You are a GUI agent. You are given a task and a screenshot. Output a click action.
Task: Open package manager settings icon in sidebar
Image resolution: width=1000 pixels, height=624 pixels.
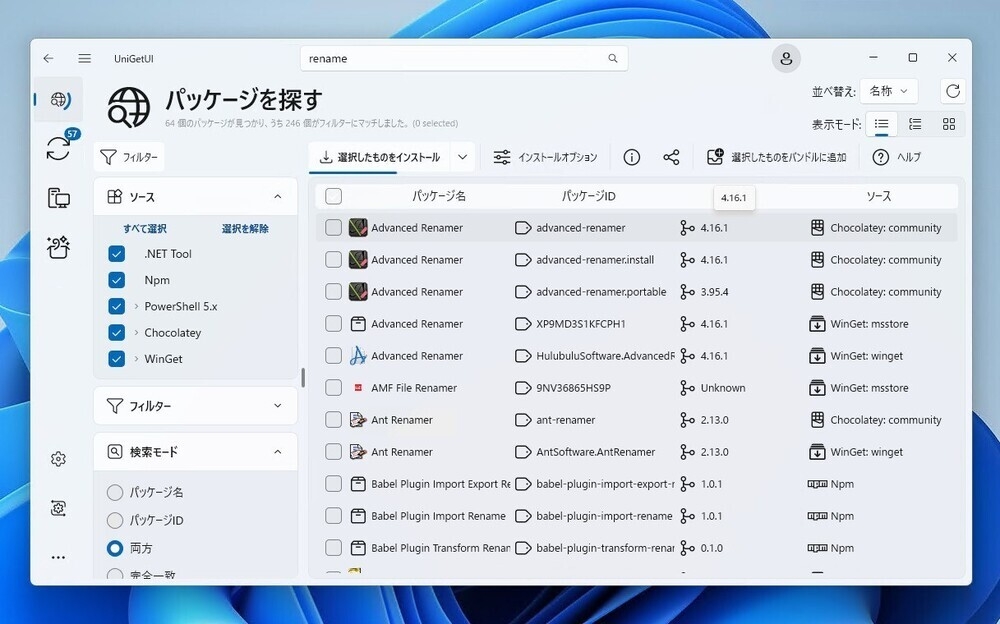(x=58, y=508)
